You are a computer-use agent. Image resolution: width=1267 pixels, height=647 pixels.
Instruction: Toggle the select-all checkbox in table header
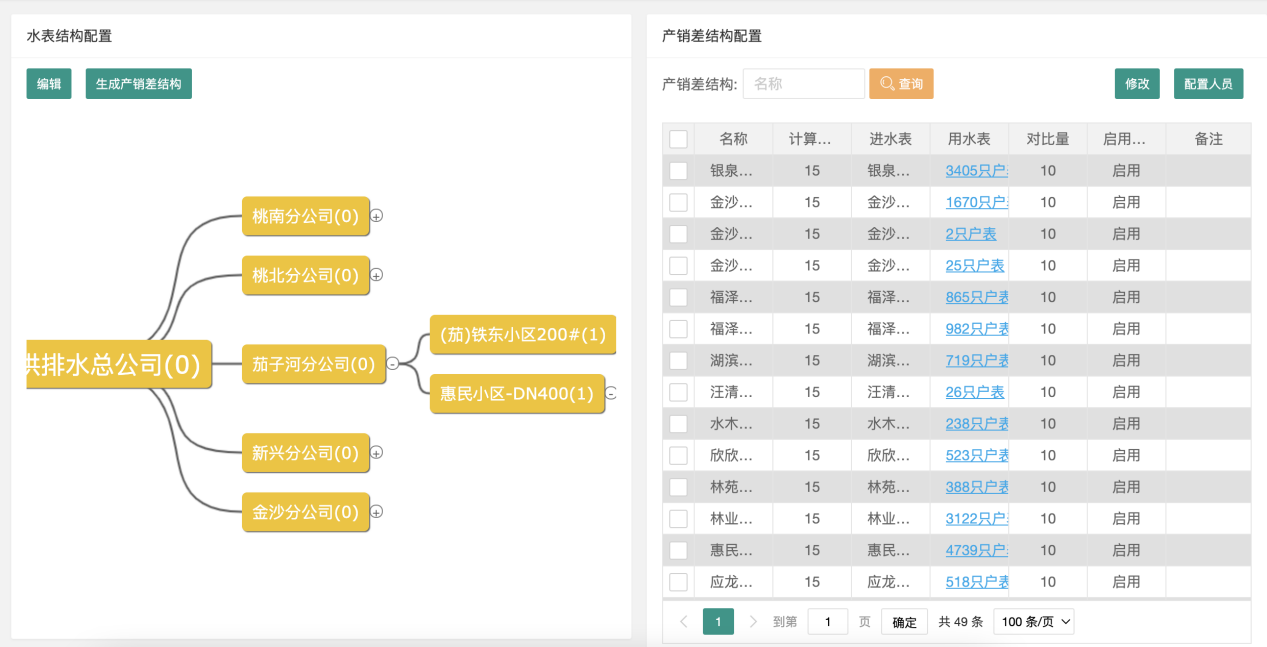[678, 139]
